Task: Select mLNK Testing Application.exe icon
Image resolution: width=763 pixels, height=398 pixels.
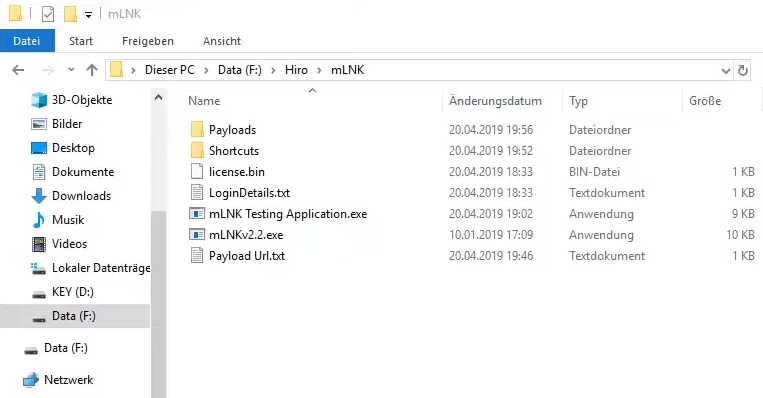Action: pyautogui.click(x=197, y=214)
